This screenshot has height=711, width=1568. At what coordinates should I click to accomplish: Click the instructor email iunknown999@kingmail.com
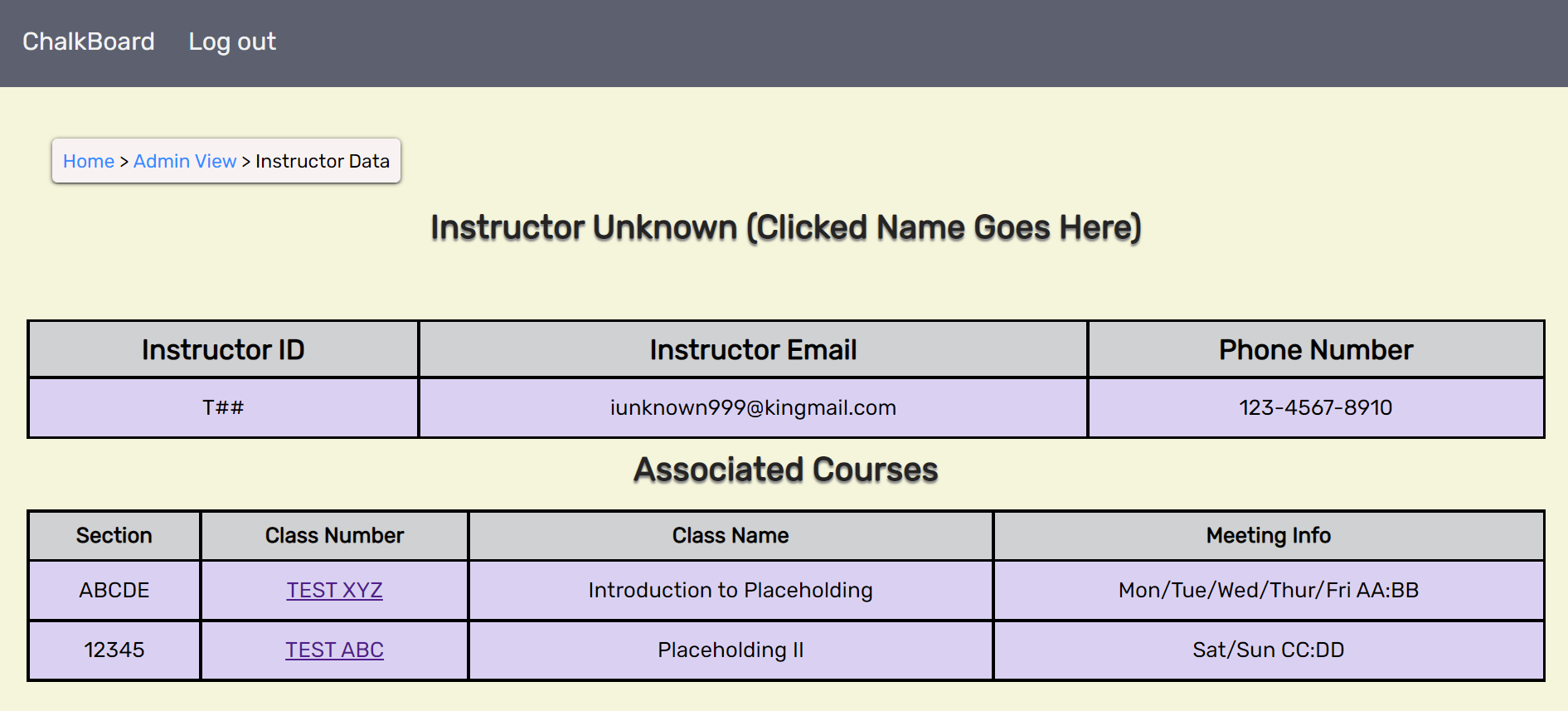(x=753, y=407)
